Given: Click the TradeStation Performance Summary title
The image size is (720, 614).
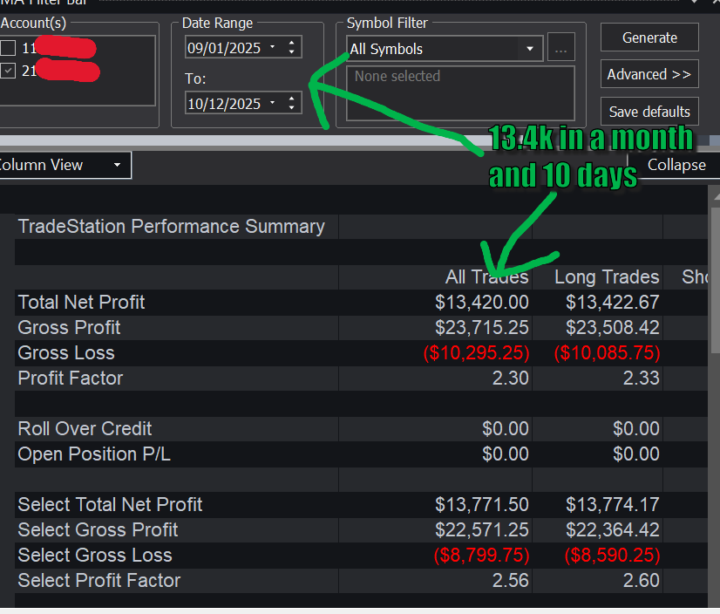Looking at the screenshot, I should coord(171,226).
